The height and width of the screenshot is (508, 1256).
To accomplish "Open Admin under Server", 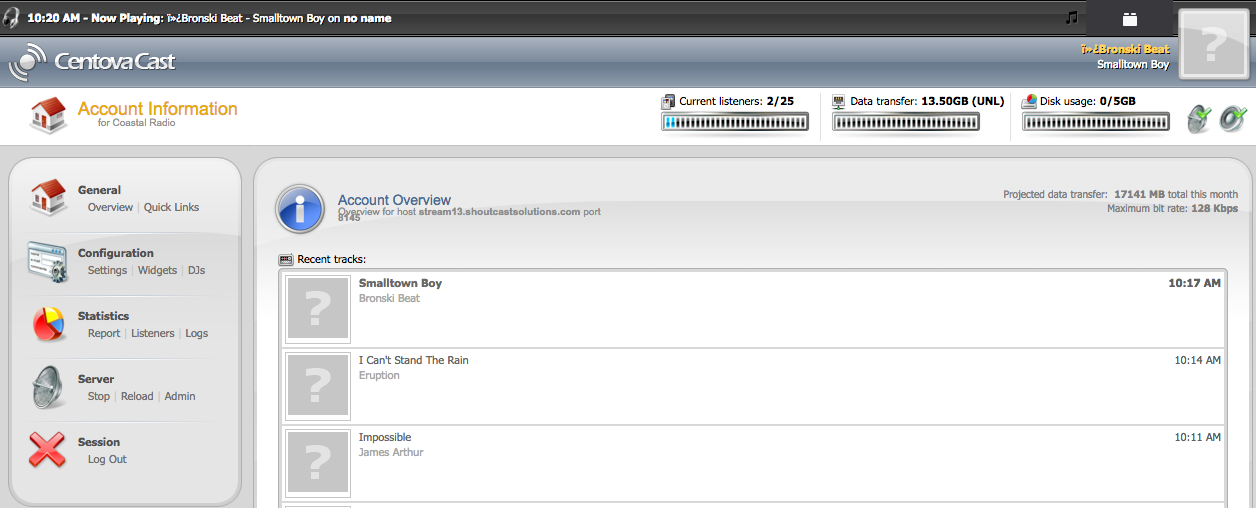I will click(180, 396).
